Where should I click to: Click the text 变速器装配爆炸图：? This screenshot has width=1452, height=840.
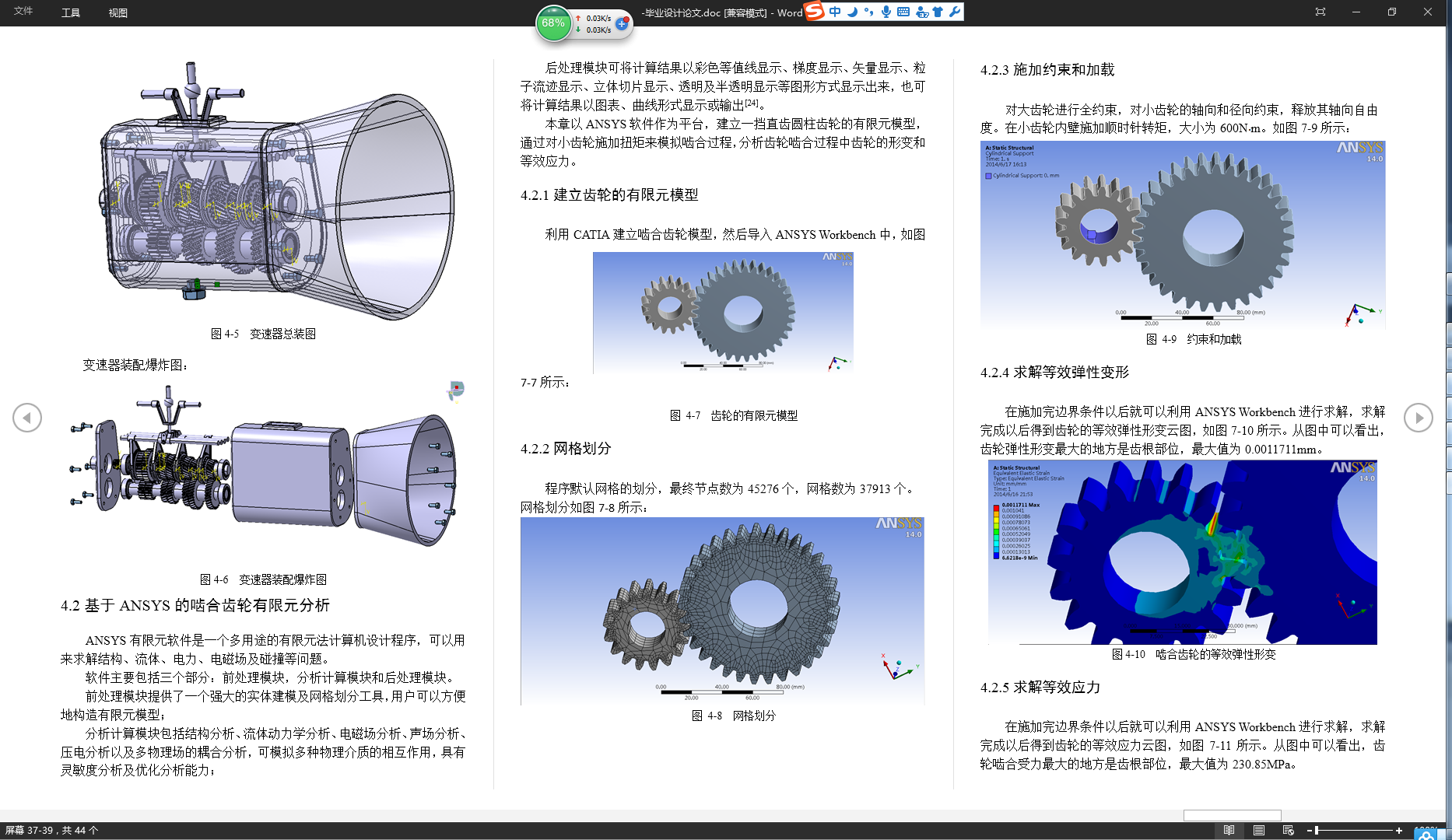[135, 365]
